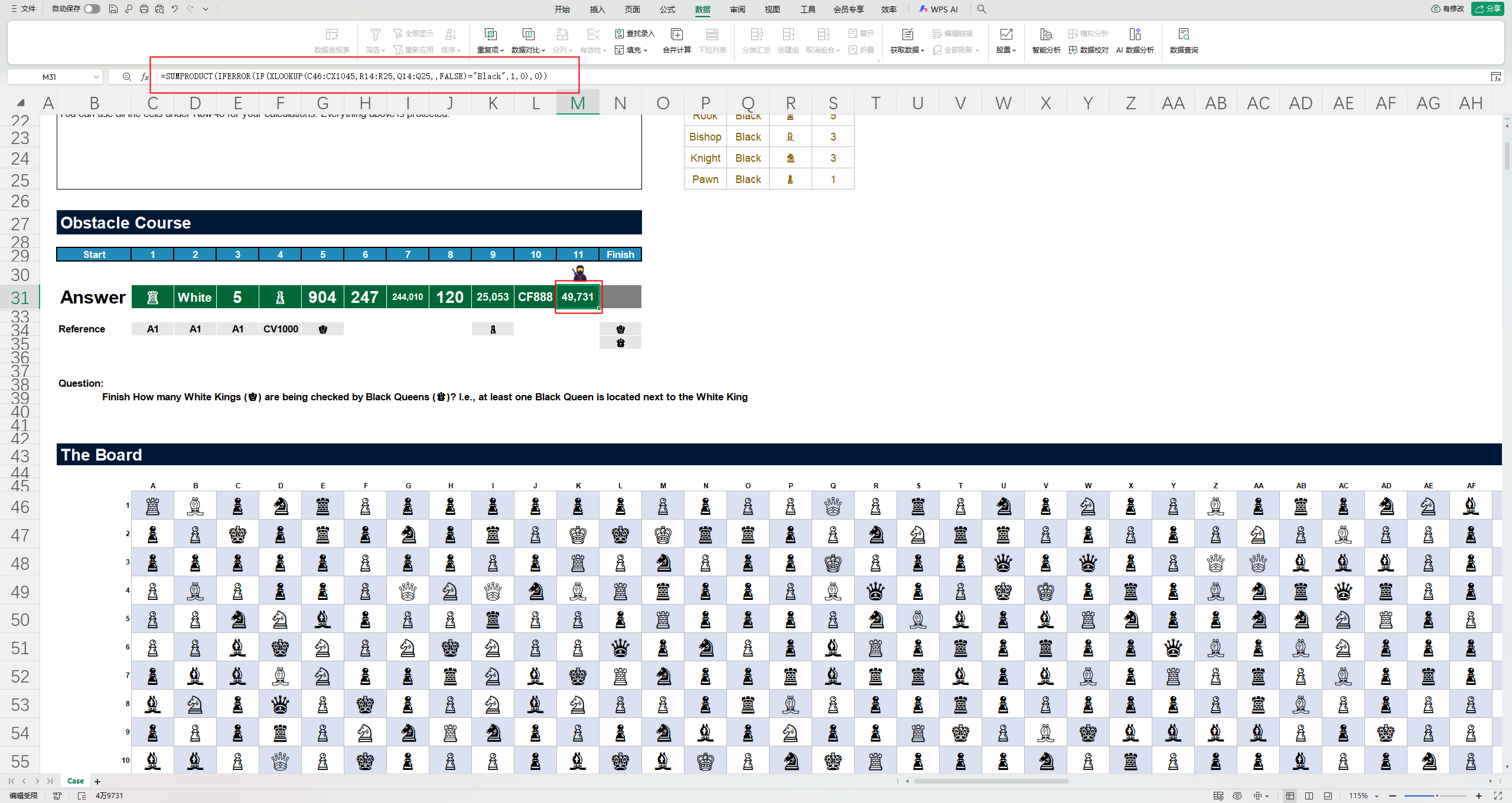Viewport: 1512px width, 803px height.
Task: Click the print icon in quick toolbar
Action: coord(144,9)
